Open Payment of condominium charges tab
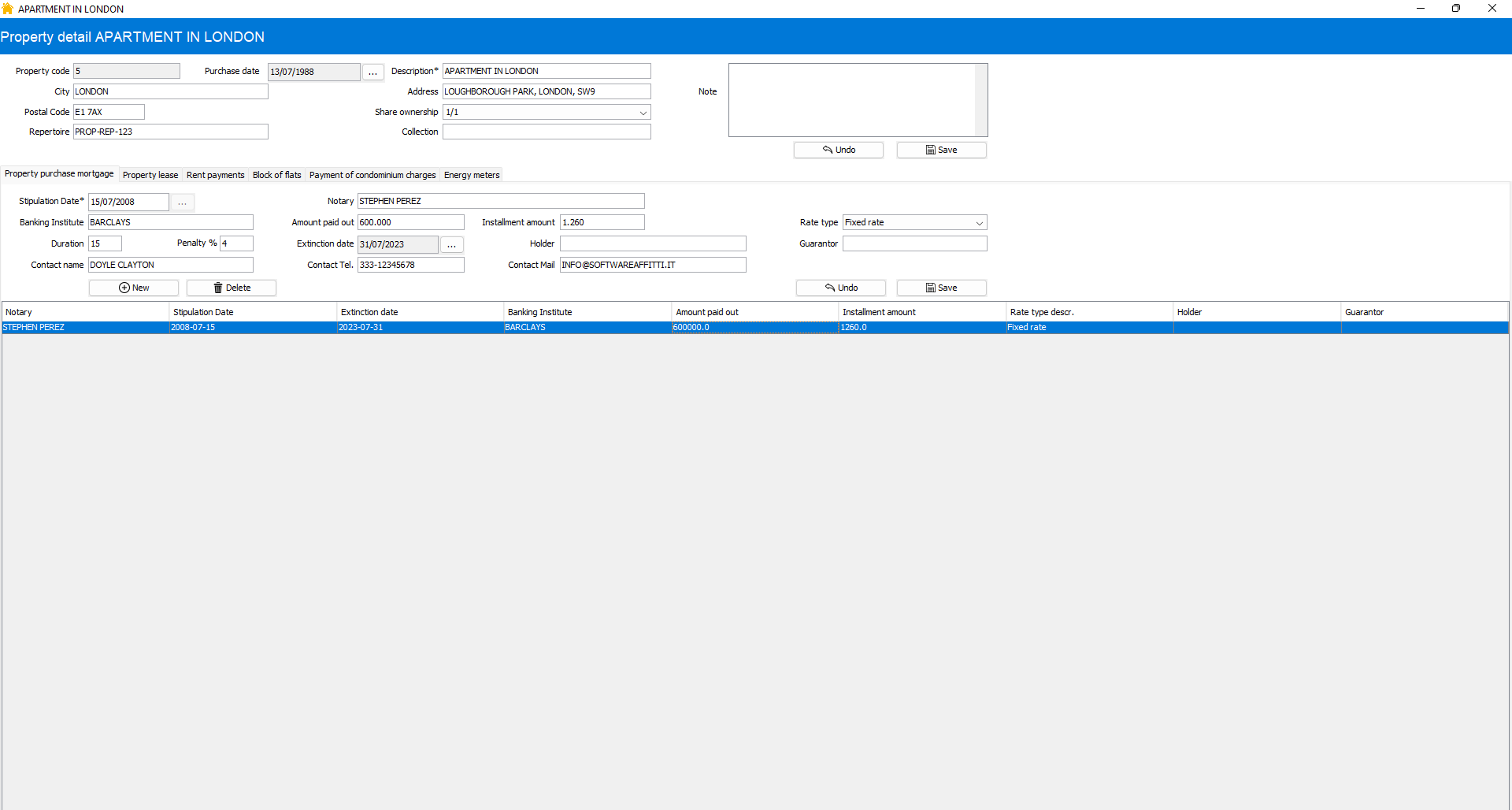The height and width of the screenshot is (810, 1512). pos(372,175)
